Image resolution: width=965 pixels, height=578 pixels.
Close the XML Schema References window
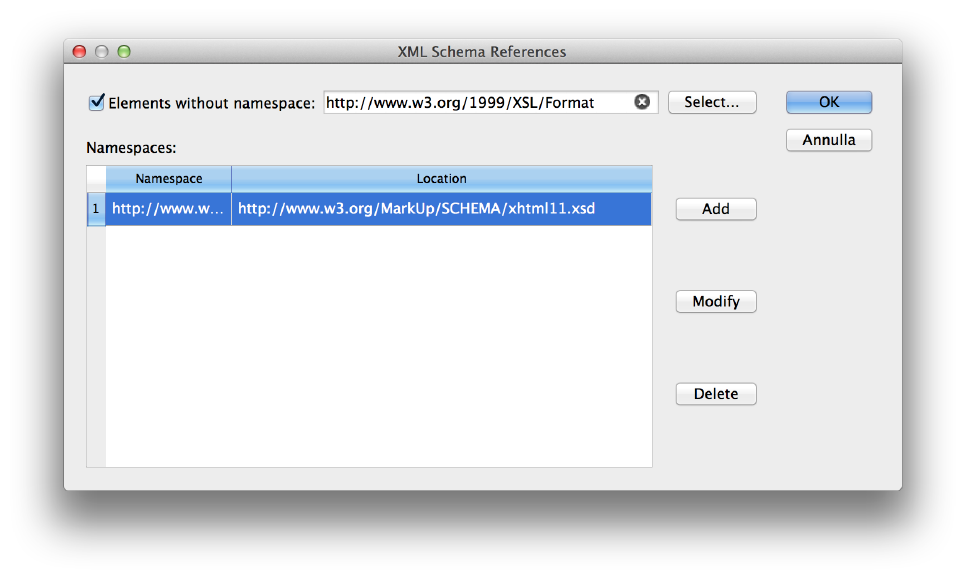(x=79, y=52)
